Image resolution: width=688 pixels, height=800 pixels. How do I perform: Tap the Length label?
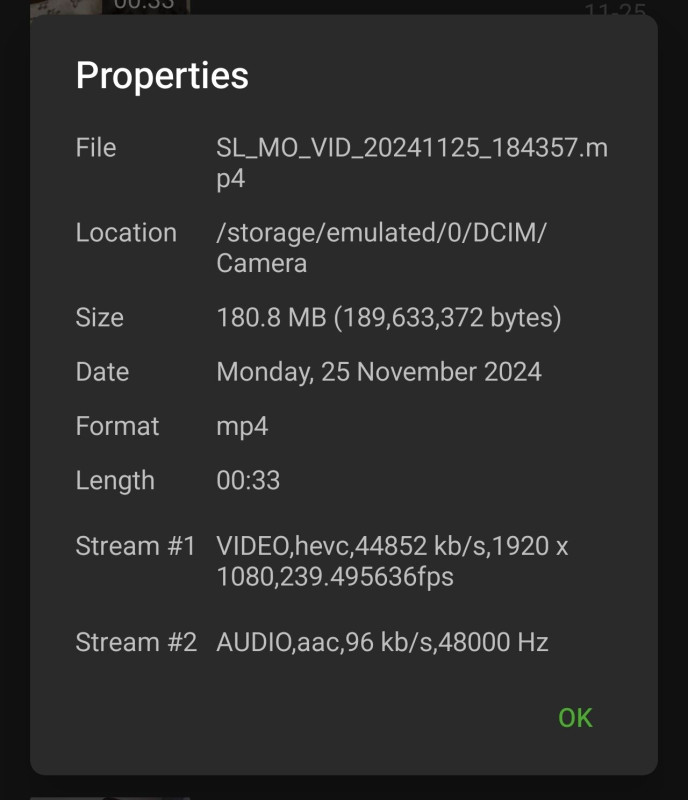115,481
